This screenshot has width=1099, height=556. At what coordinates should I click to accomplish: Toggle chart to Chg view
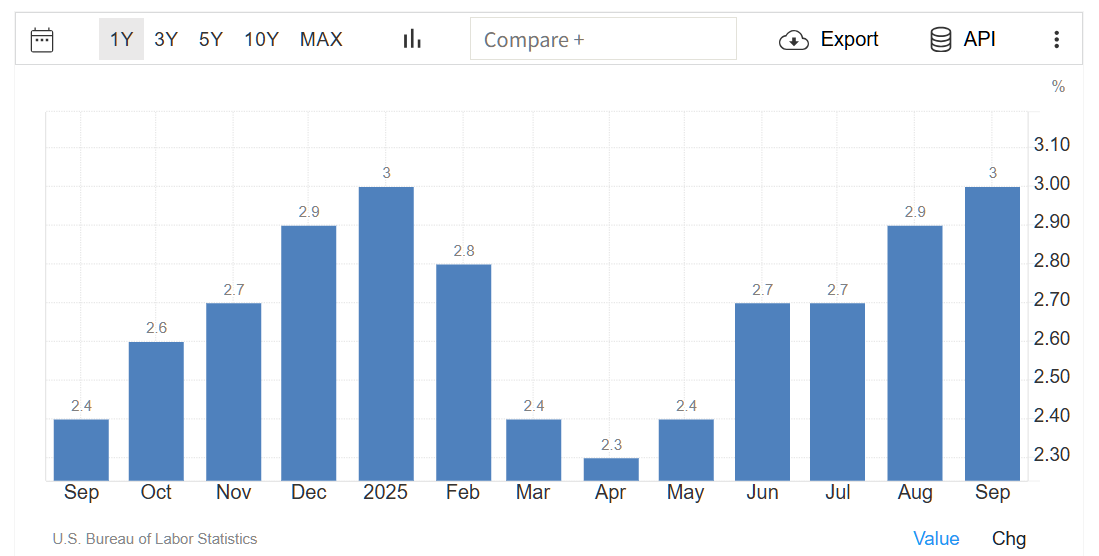click(x=1009, y=539)
